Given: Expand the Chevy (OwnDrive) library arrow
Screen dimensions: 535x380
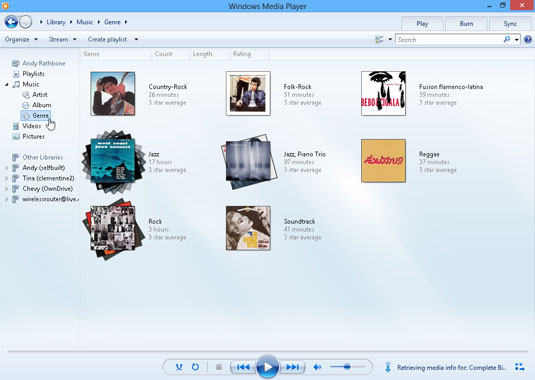Looking at the screenshot, I should (x=6, y=189).
